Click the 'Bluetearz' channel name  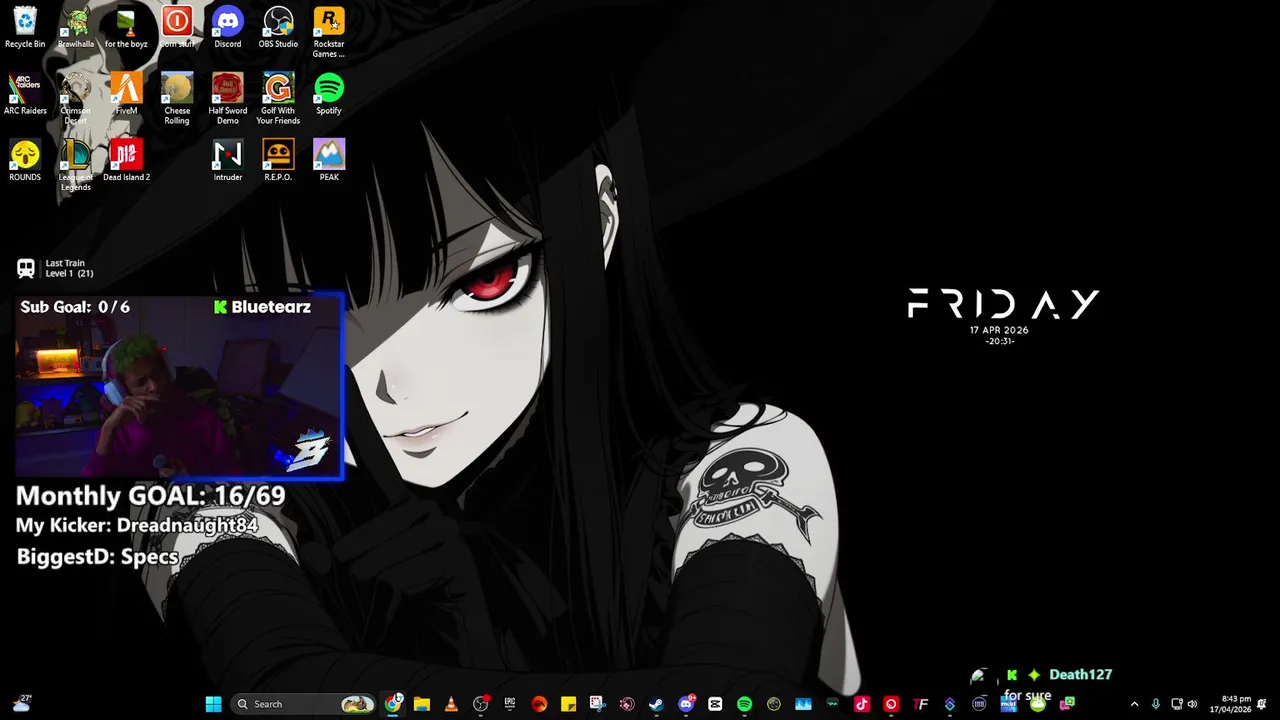(271, 307)
